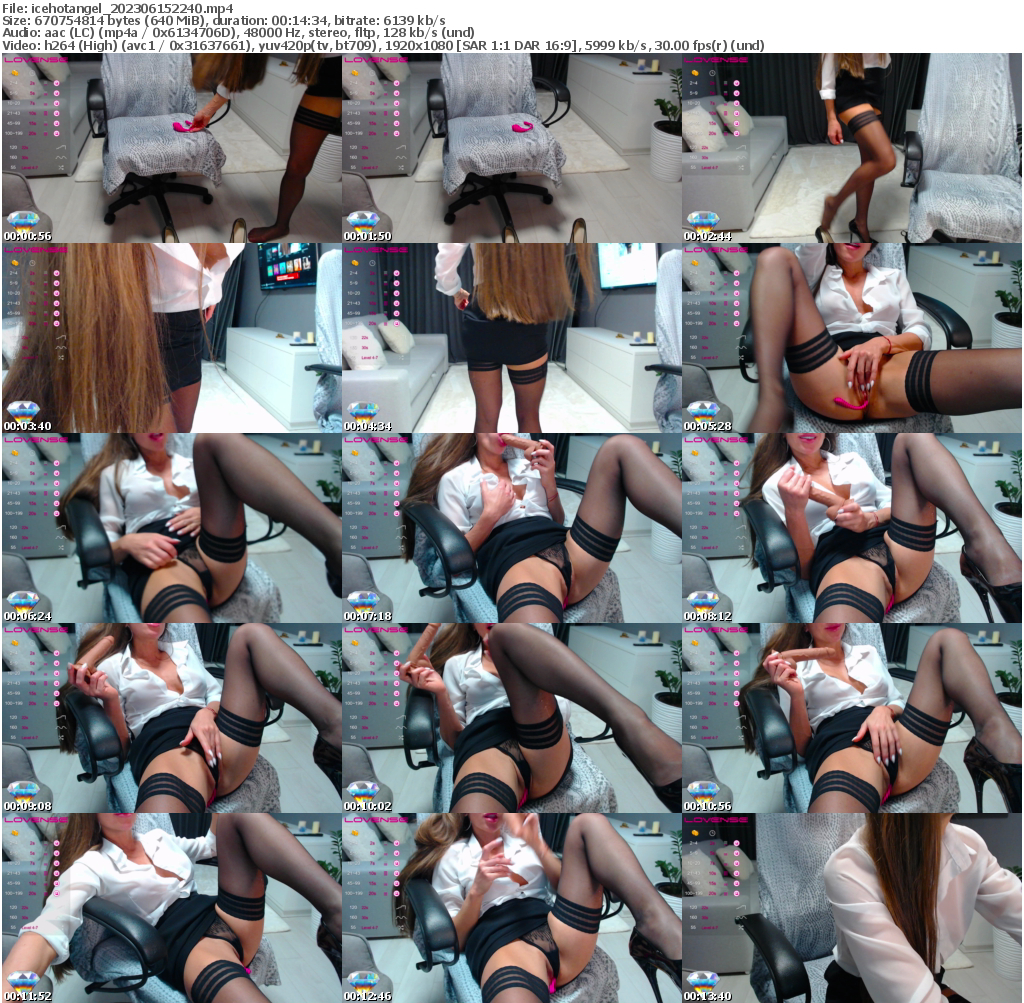Click the diamond icon above the 00:00:56 timestamp
Image resolution: width=1024 pixels, height=1003 pixels.
[x=24, y=220]
